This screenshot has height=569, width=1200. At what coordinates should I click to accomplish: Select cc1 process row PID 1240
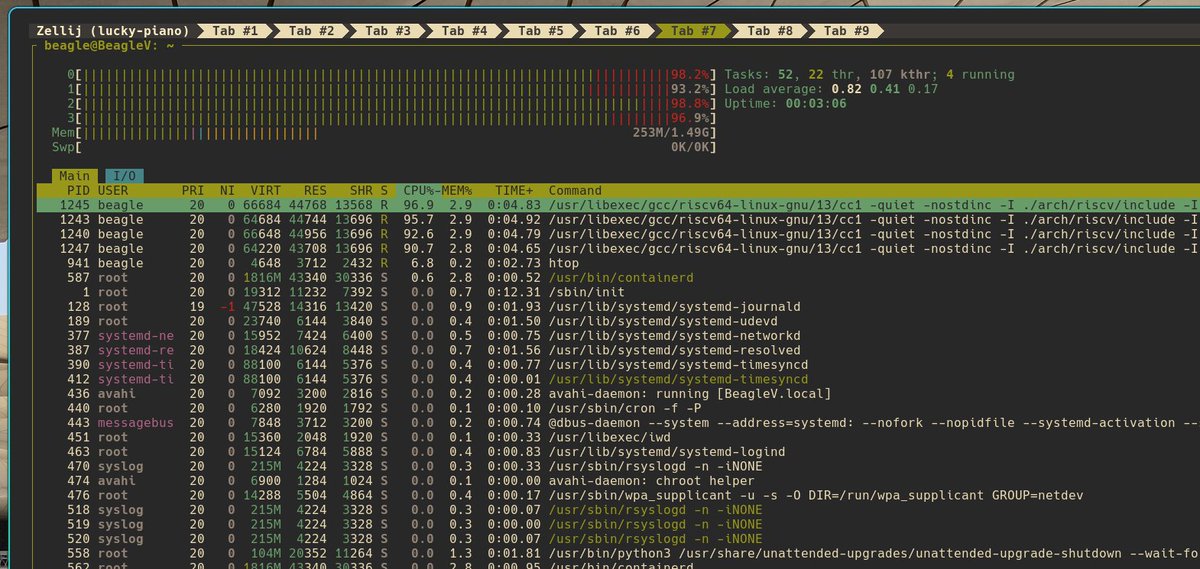[x=618, y=234]
